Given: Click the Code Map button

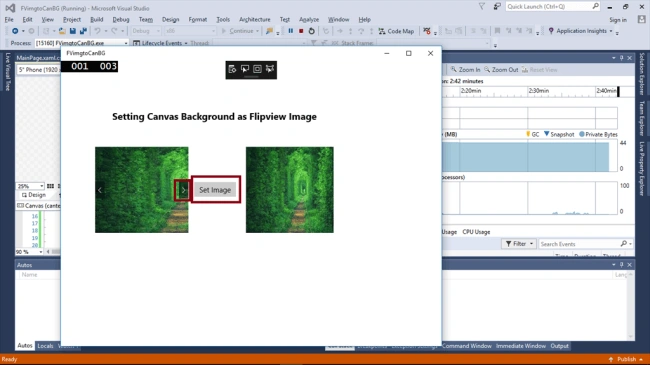Looking at the screenshot, I should coord(396,31).
